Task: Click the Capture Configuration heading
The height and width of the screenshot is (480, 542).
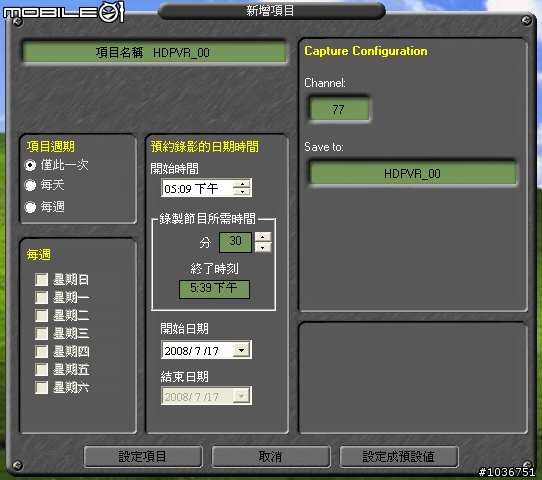Action: click(366, 51)
